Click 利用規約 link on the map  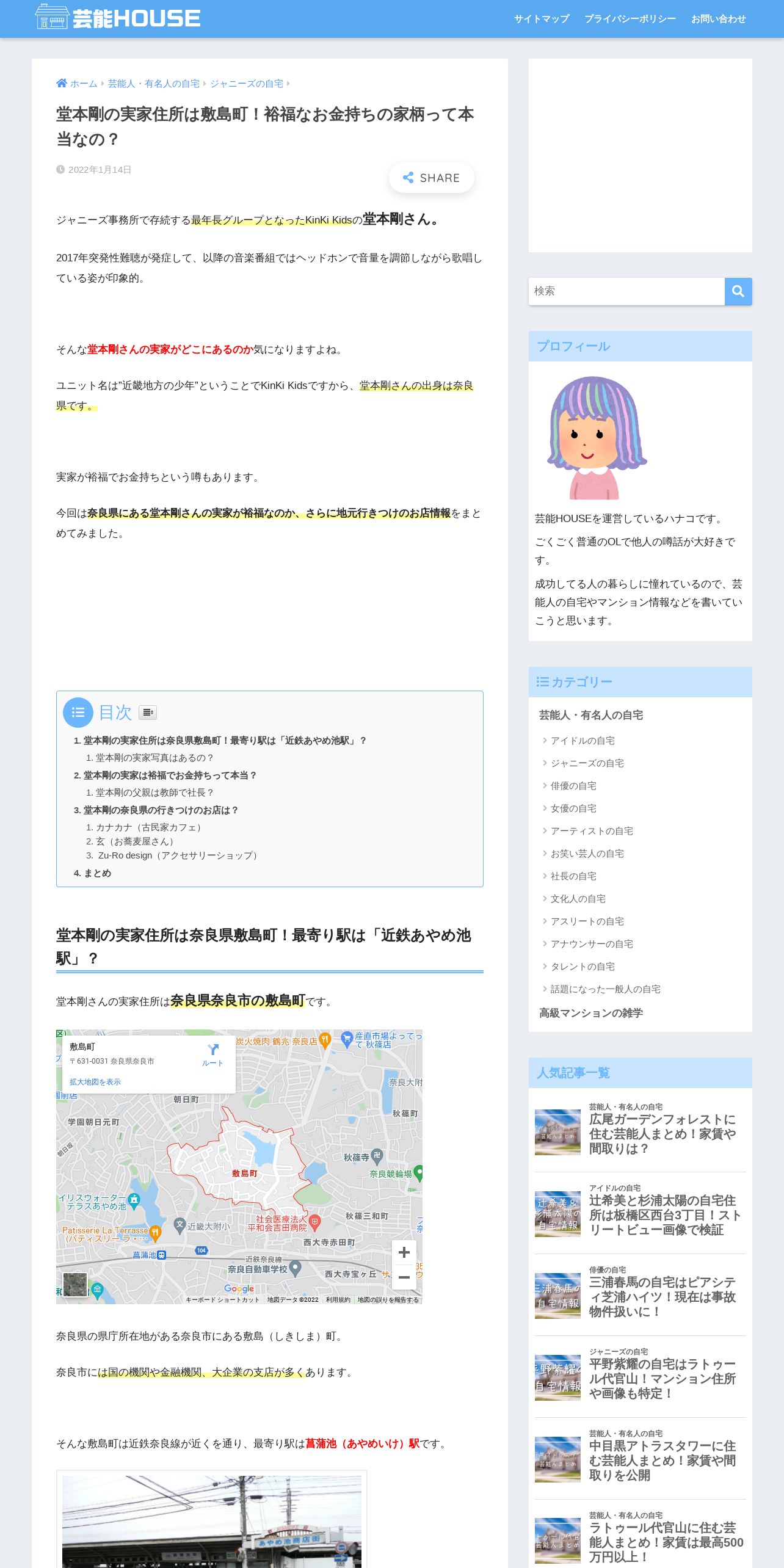(x=338, y=1300)
